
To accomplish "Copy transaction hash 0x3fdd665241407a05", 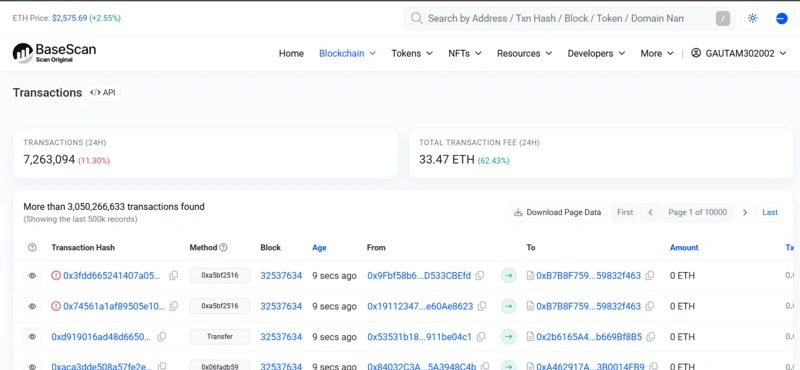I will point(173,276).
